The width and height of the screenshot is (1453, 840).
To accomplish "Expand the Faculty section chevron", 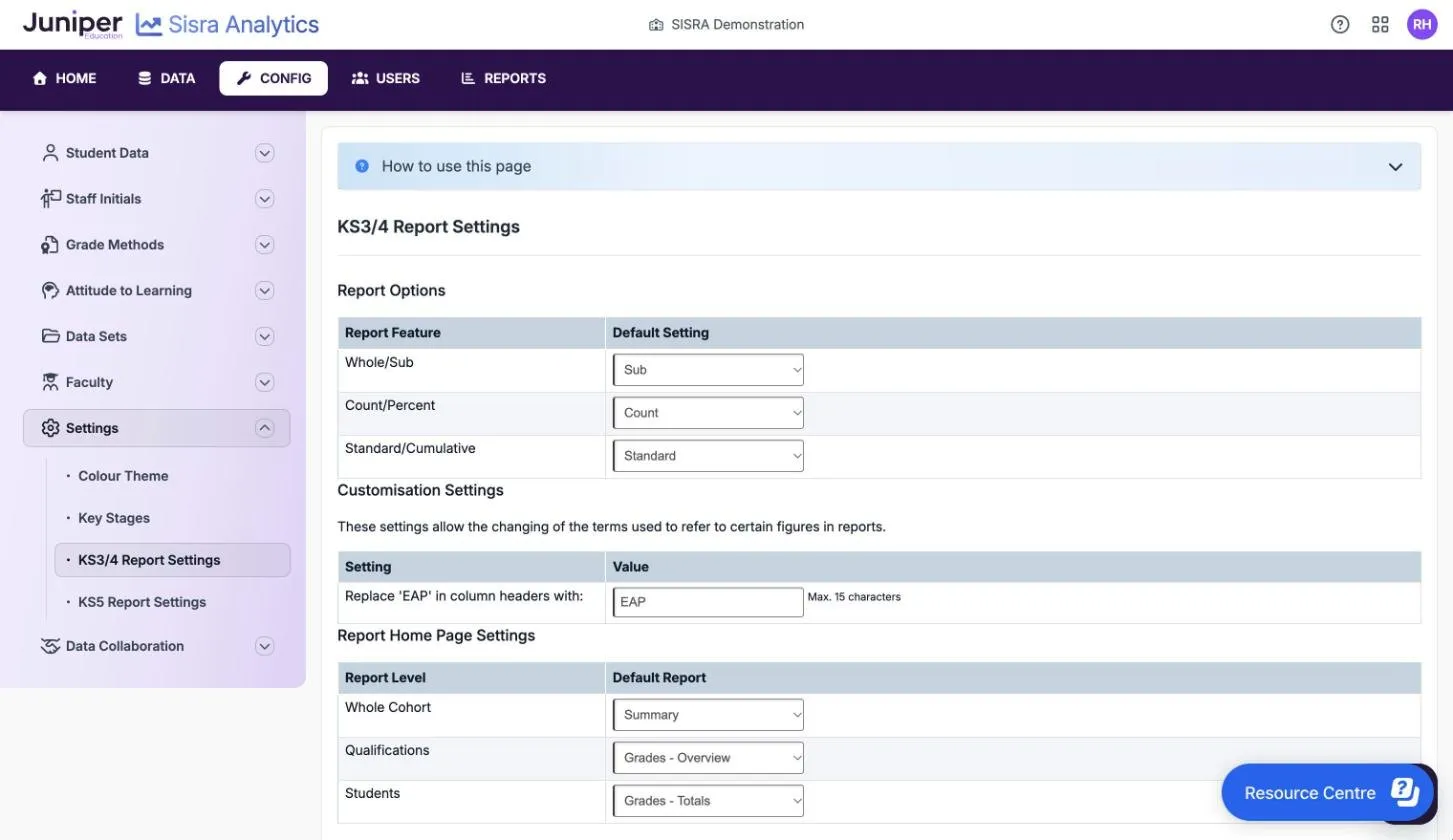I will click(x=264, y=383).
